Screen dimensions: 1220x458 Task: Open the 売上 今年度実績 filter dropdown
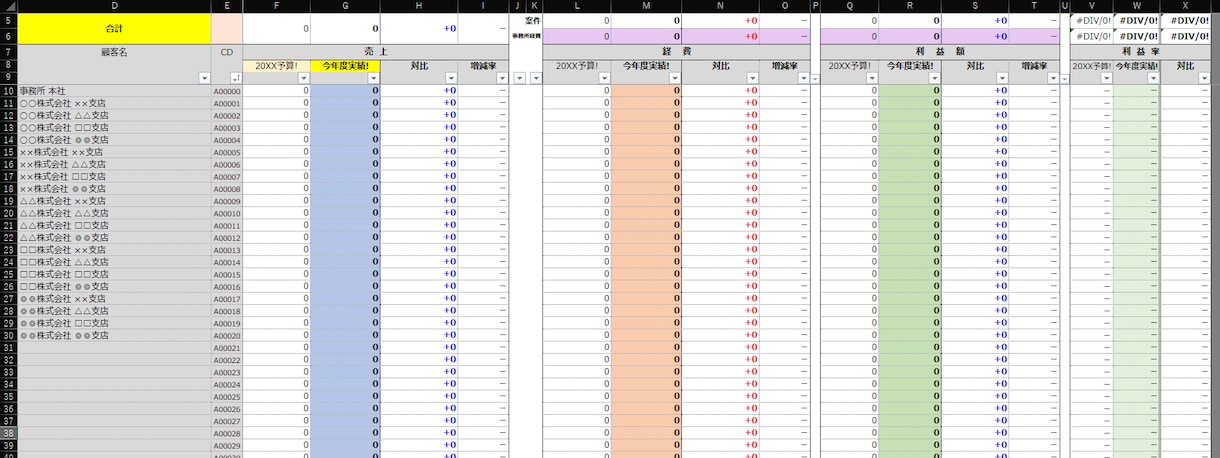(374, 78)
